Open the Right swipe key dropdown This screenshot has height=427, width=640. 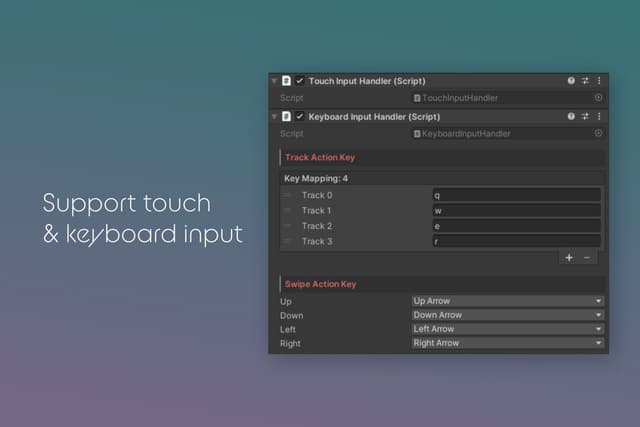pos(508,343)
